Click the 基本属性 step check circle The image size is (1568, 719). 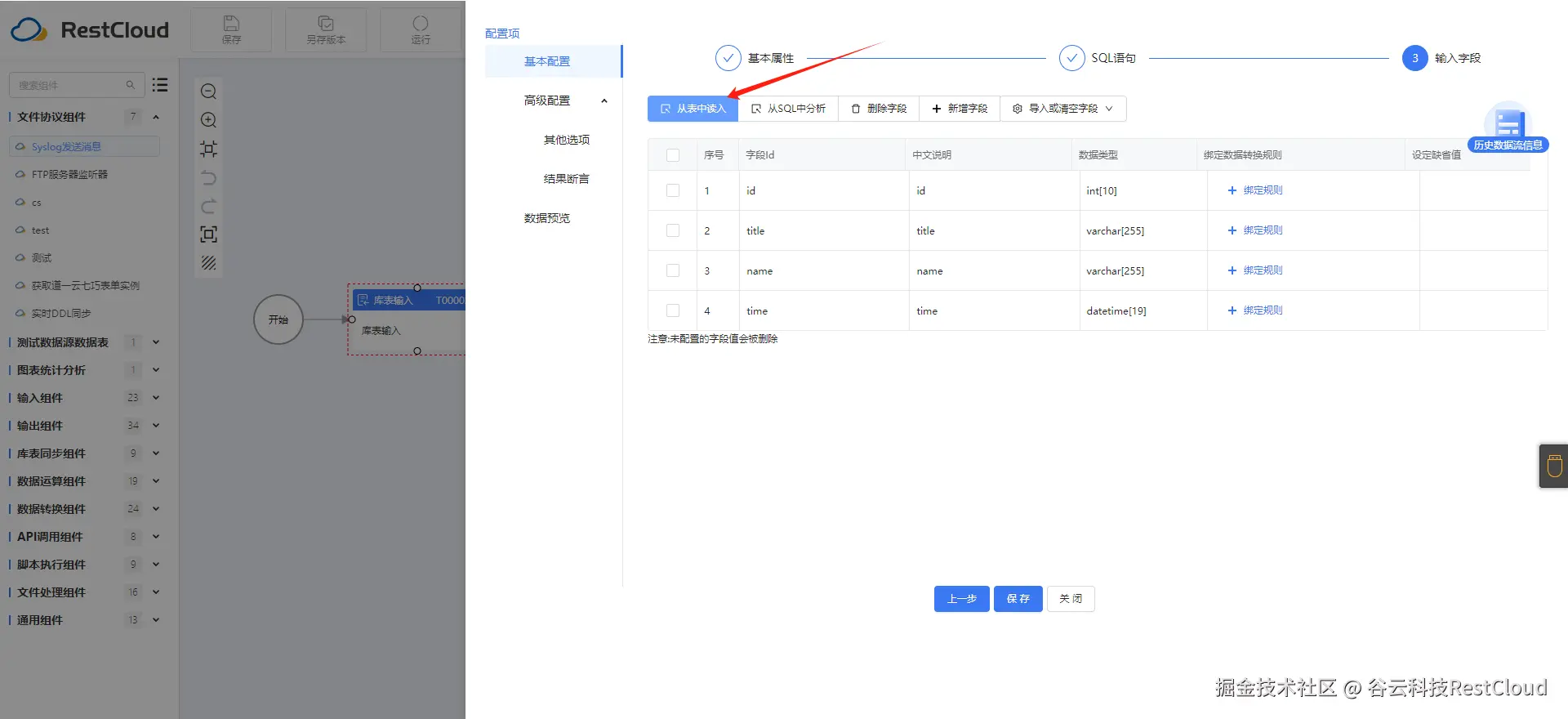click(728, 58)
